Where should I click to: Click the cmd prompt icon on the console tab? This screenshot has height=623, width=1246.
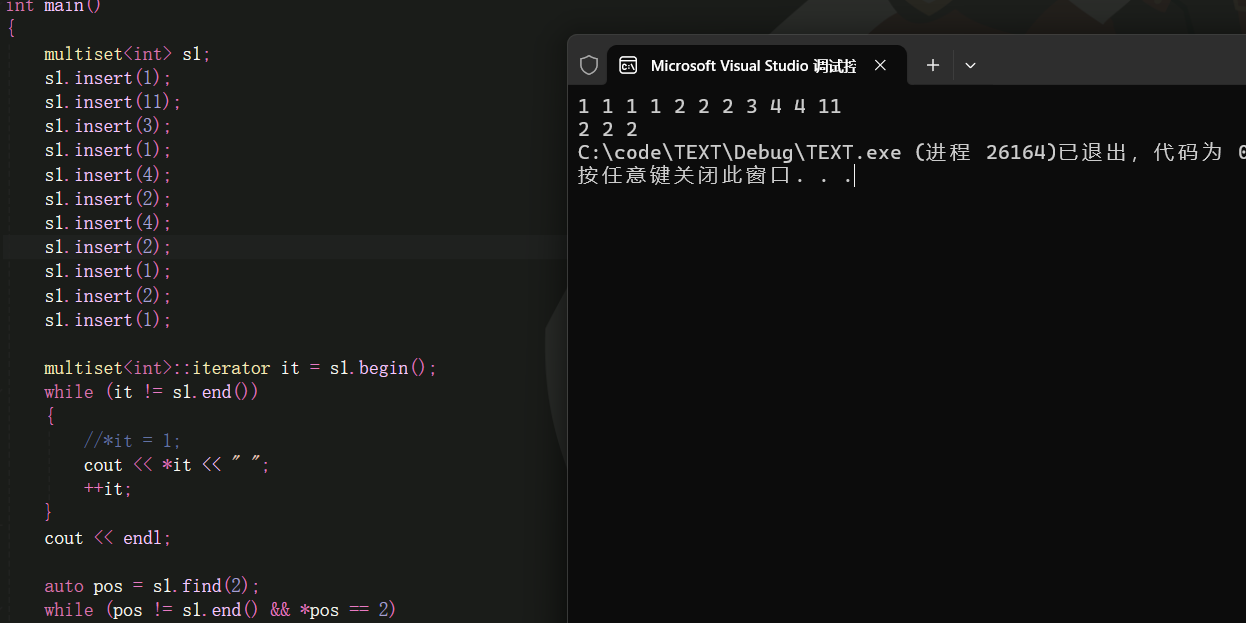point(628,64)
